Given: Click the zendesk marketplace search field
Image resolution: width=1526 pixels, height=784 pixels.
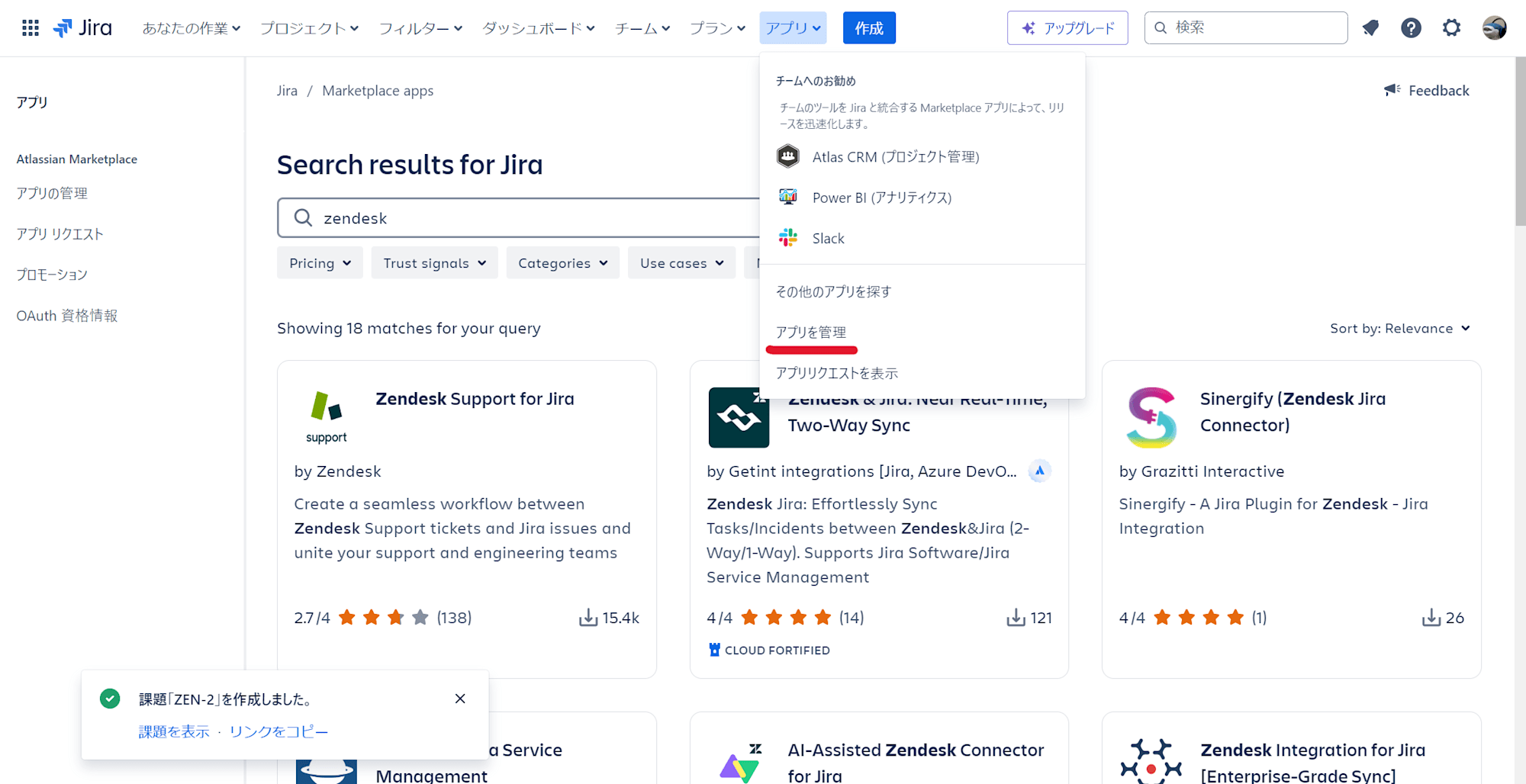Looking at the screenshot, I should tap(519, 218).
